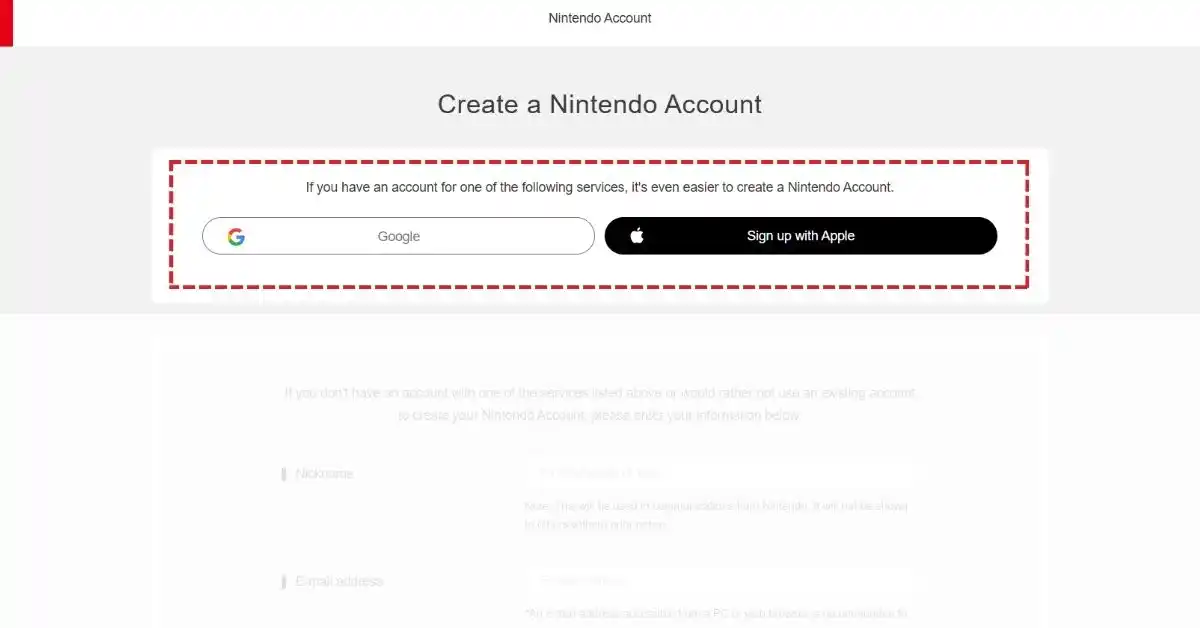The image size is (1200, 628).
Task: Click the Nintendo Account header at the top
Action: click(599, 17)
